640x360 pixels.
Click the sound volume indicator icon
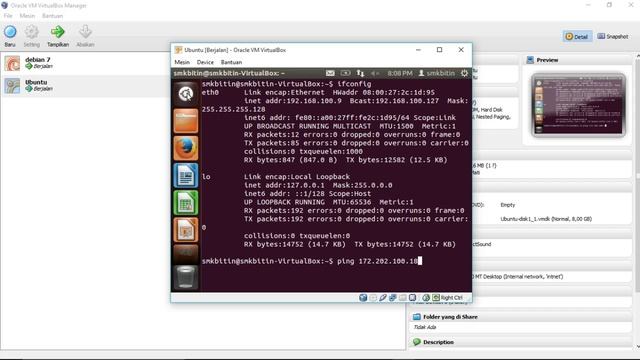[x=375, y=73]
